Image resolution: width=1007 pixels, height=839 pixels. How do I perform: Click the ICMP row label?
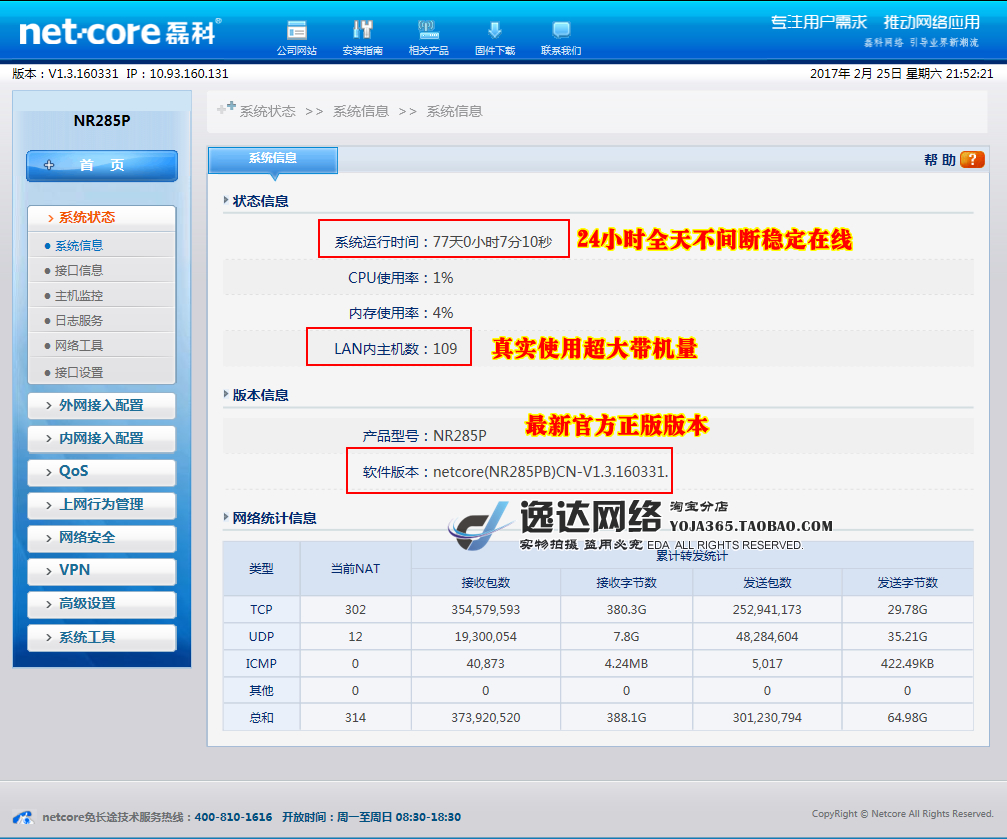pos(261,664)
